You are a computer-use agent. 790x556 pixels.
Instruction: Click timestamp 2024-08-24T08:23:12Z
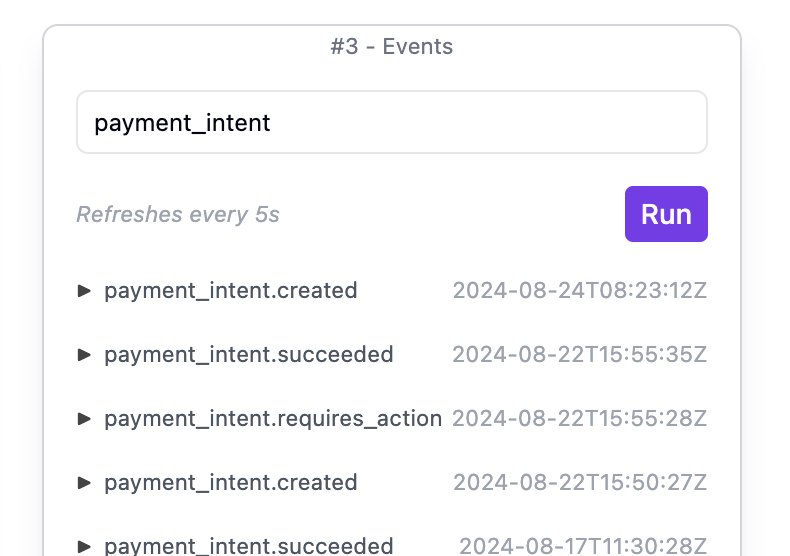click(580, 291)
